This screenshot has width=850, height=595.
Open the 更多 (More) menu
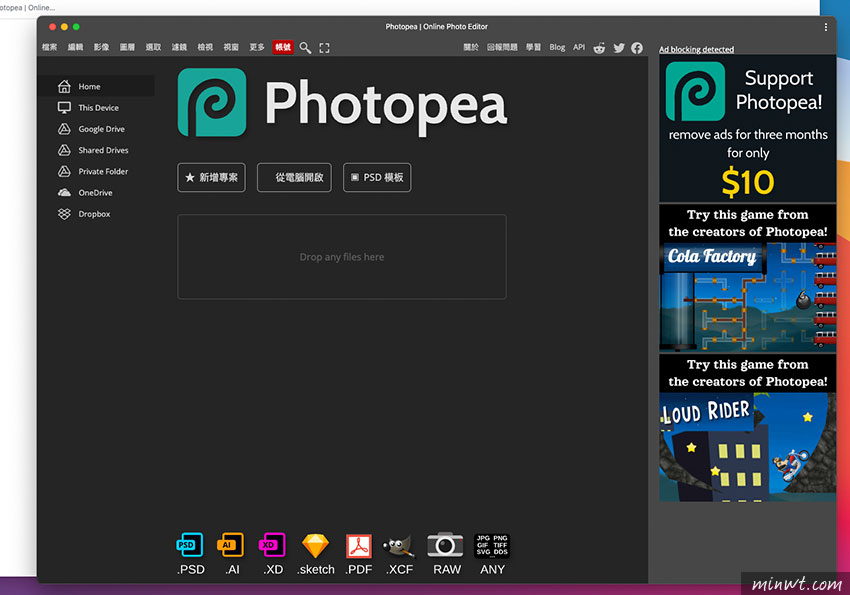tap(257, 47)
